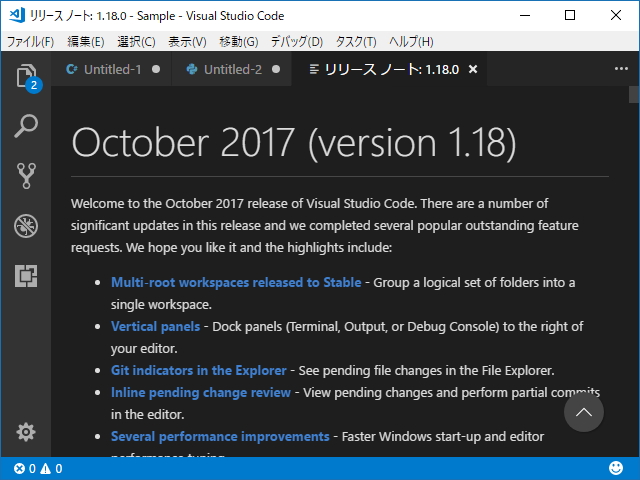Open the ヘルプ(H) menu

coord(411,42)
